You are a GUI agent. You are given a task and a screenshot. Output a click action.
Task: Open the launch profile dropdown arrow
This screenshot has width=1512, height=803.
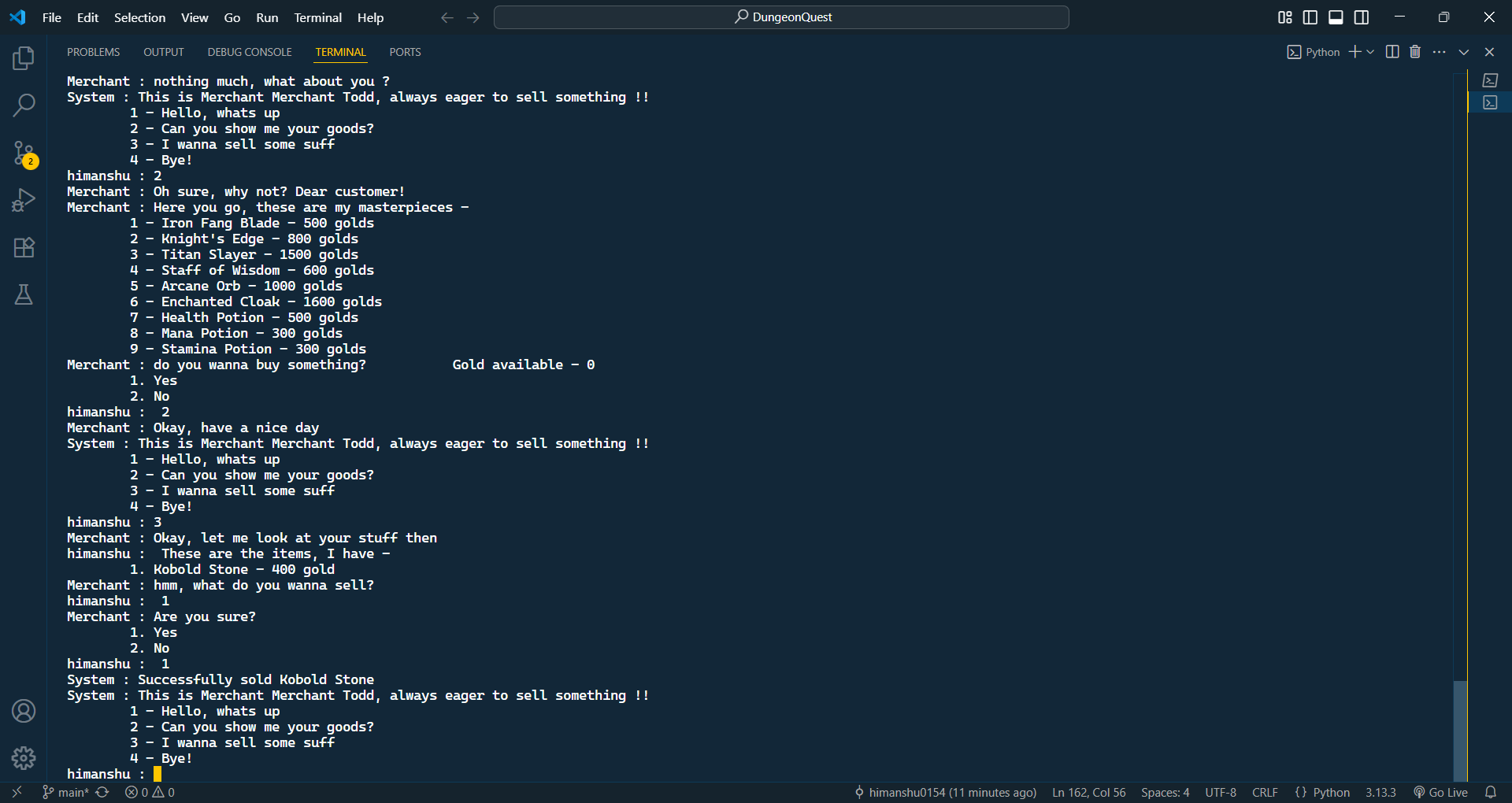point(1370,52)
